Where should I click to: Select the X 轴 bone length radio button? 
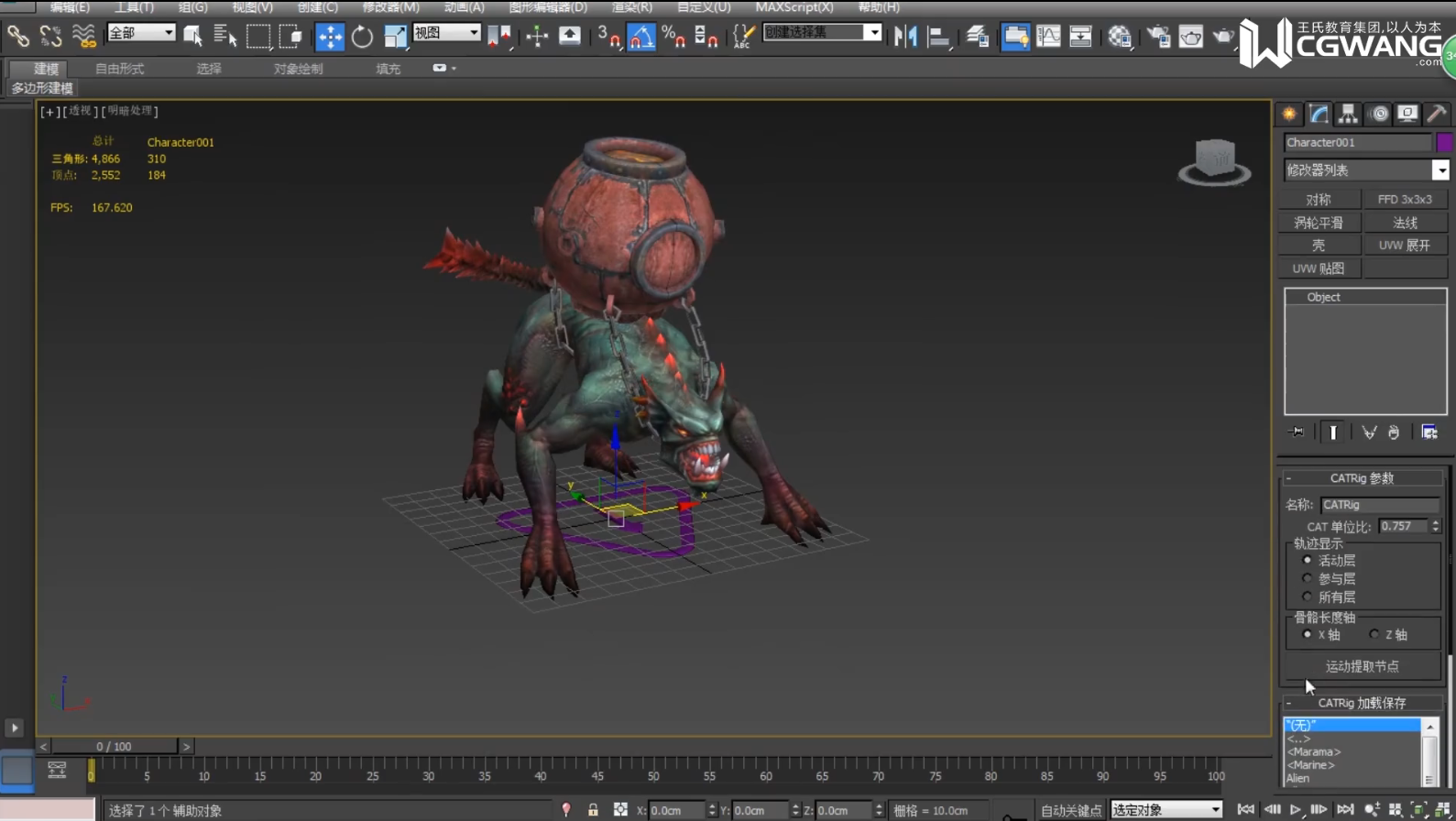[1307, 634]
